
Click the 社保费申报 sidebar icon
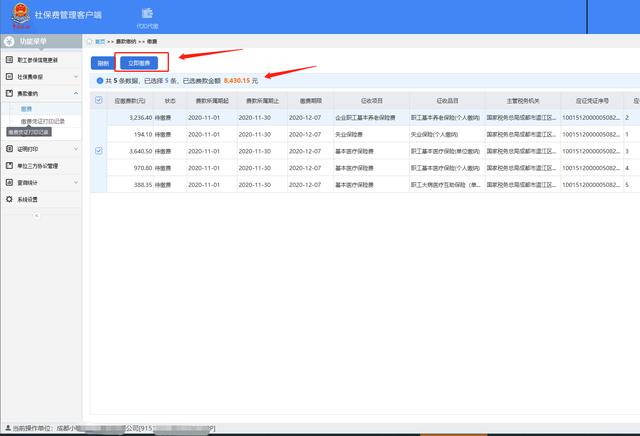tap(9, 77)
